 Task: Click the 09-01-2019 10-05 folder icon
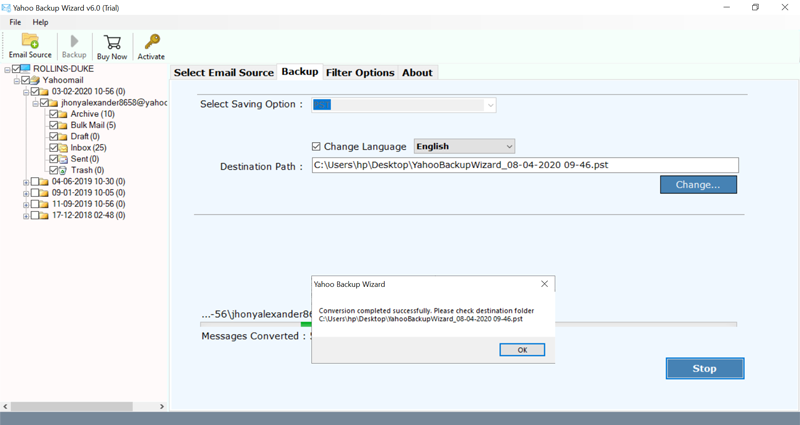click(x=44, y=192)
